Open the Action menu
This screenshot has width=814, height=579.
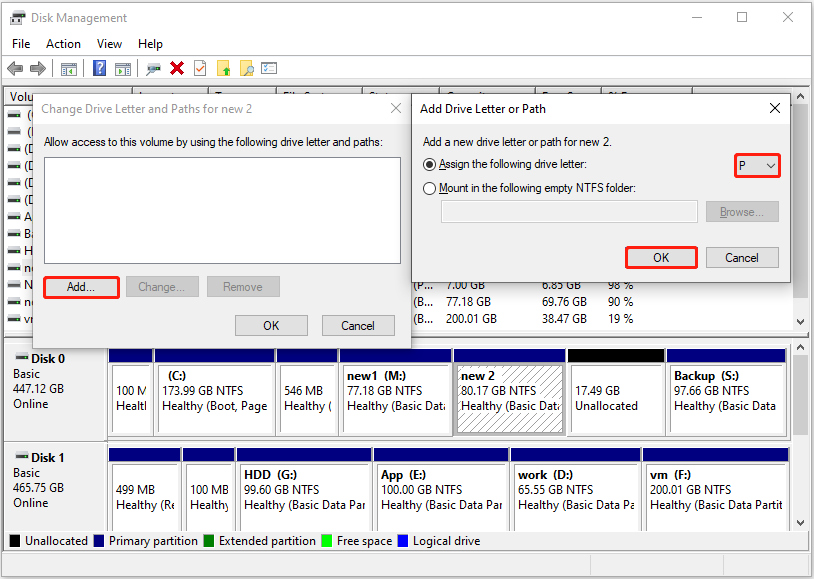(63, 43)
